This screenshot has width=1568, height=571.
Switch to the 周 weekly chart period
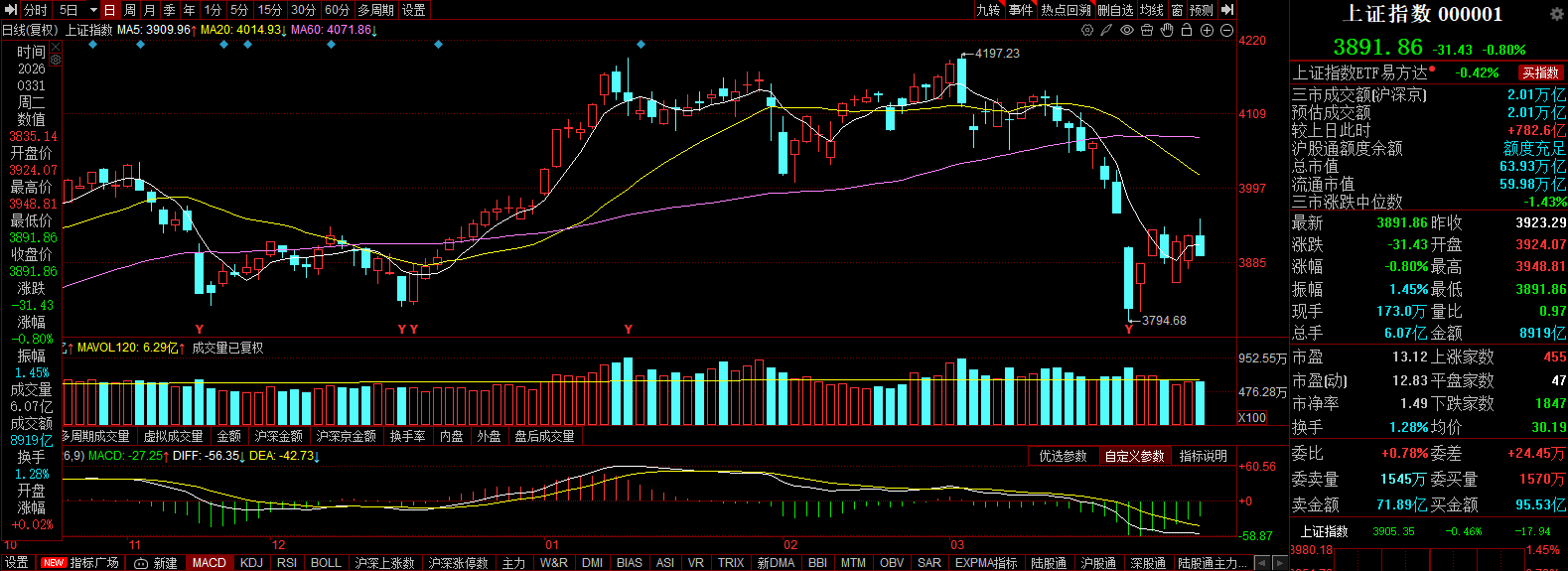tap(129, 10)
